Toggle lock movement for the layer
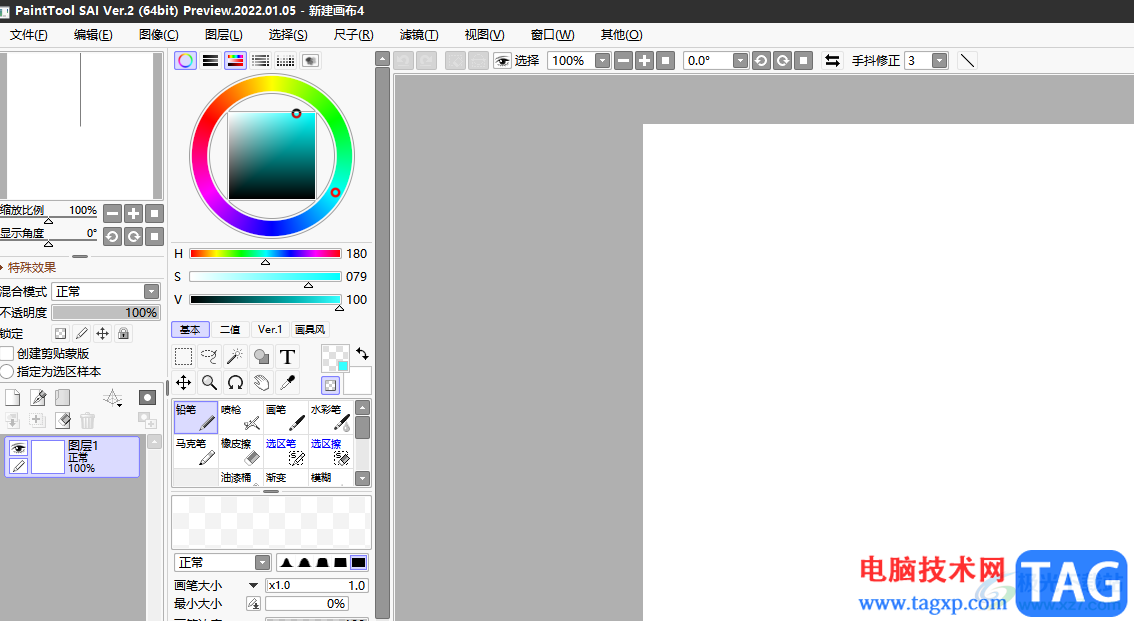Image resolution: width=1134 pixels, height=621 pixels. [103, 333]
